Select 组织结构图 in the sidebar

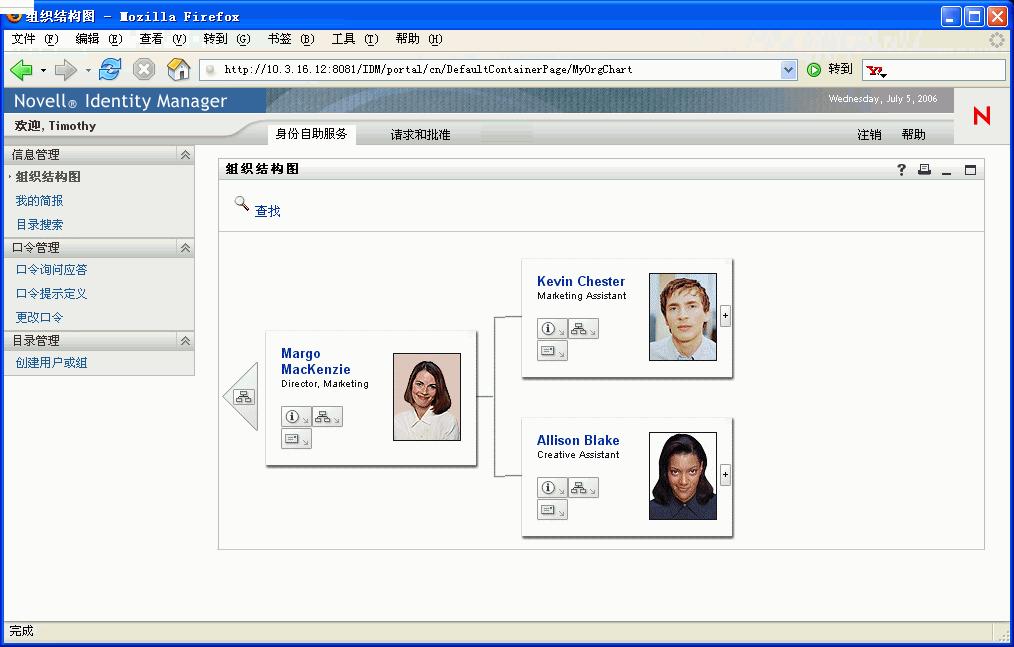pos(48,177)
